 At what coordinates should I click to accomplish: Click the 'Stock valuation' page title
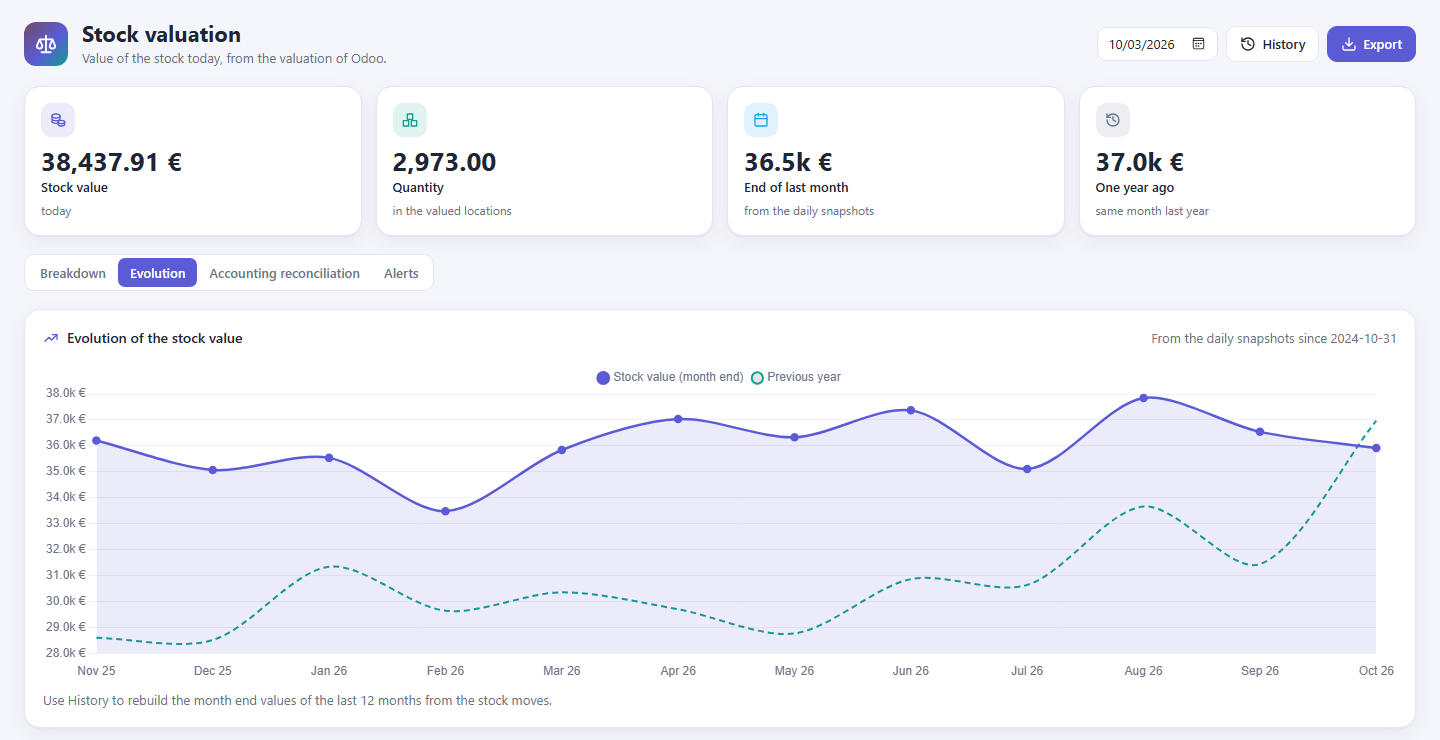[x=161, y=35]
